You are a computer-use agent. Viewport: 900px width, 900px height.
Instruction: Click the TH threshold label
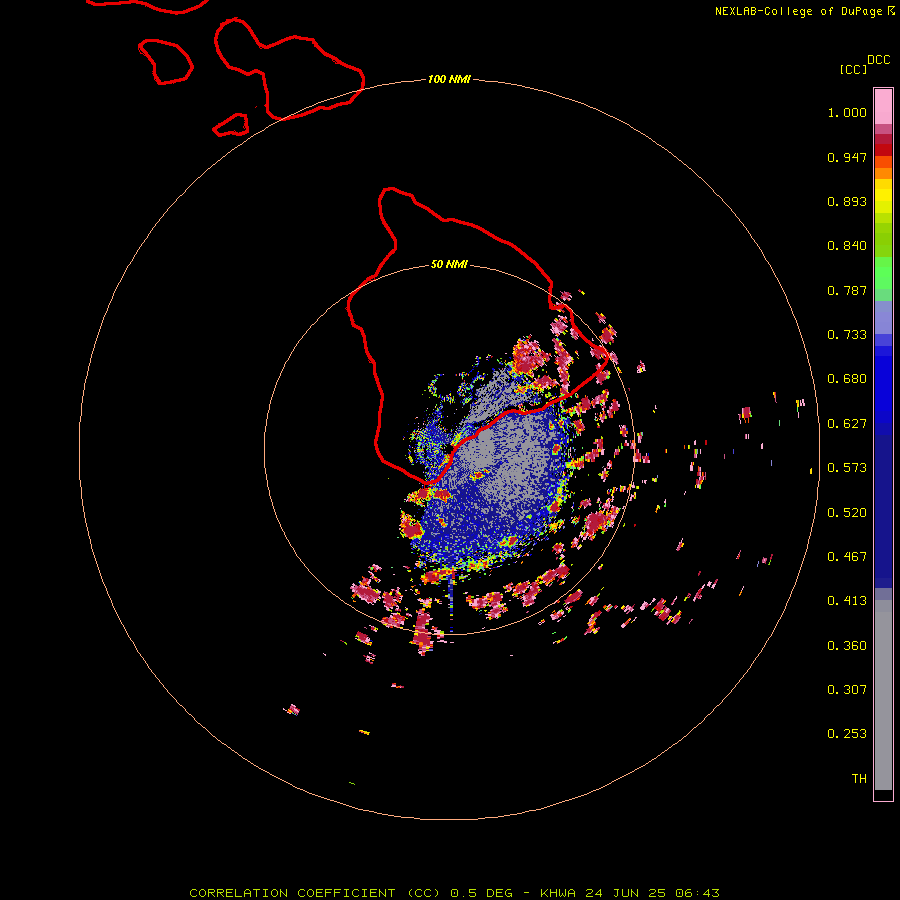click(x=859, y=779)
